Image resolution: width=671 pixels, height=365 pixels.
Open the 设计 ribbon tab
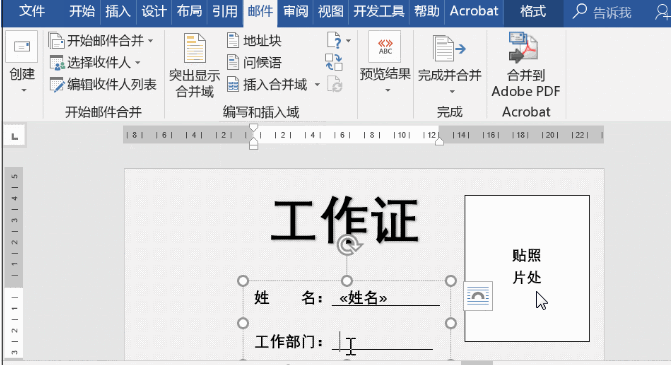(x=154, y=11)
